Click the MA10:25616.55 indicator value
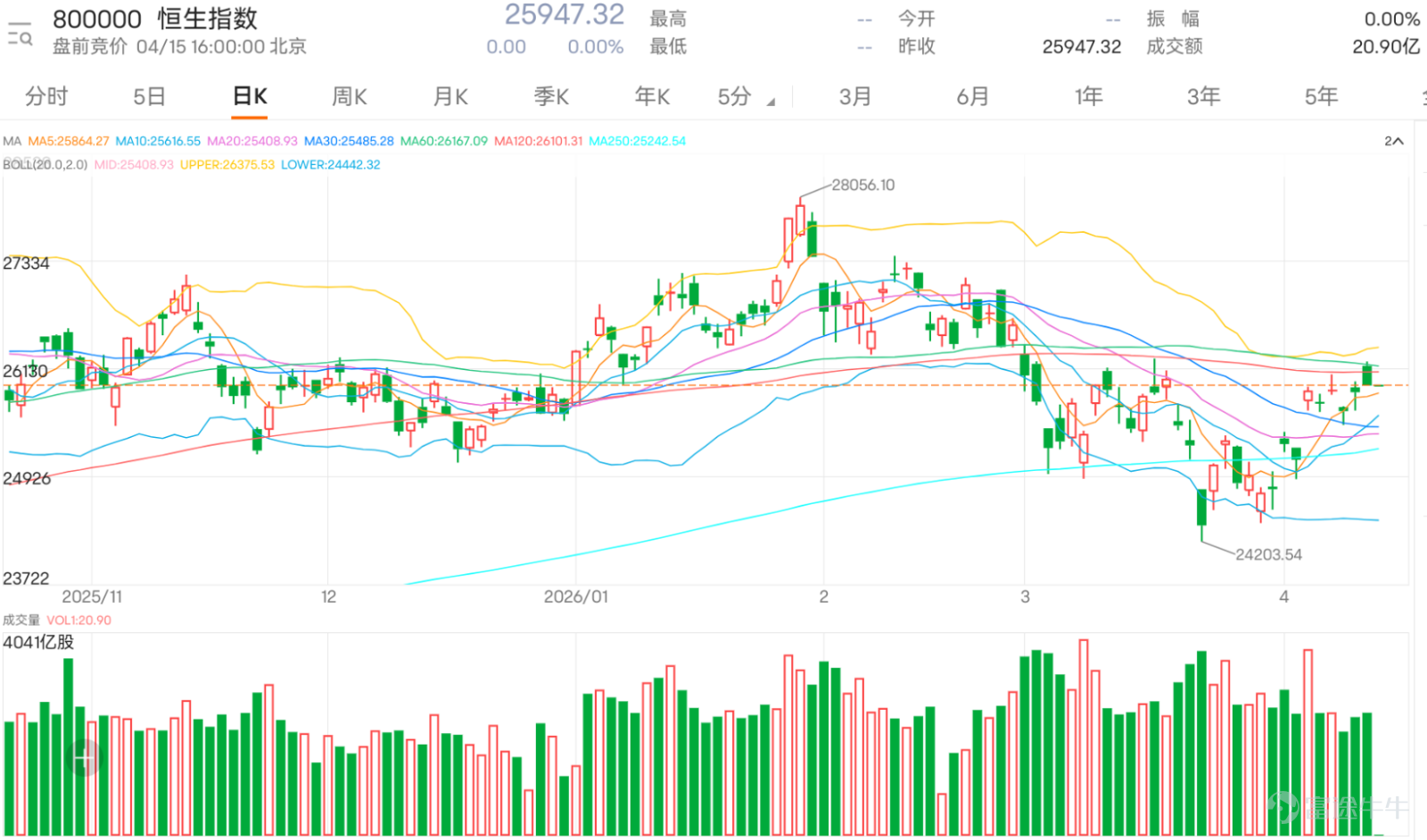Viewport: 1427px width, 840px height. [x=158, y=141]
